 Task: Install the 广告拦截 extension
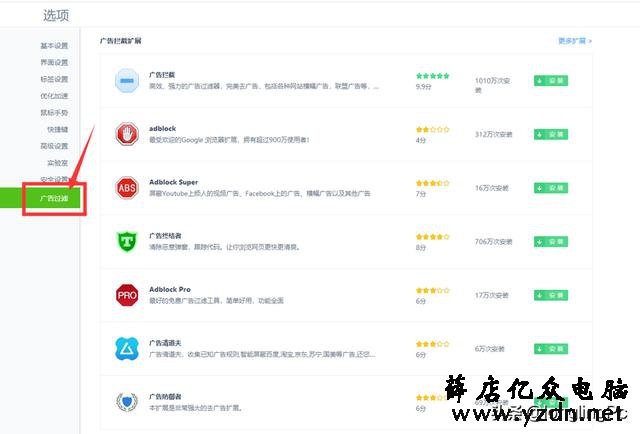pos(551,80)
